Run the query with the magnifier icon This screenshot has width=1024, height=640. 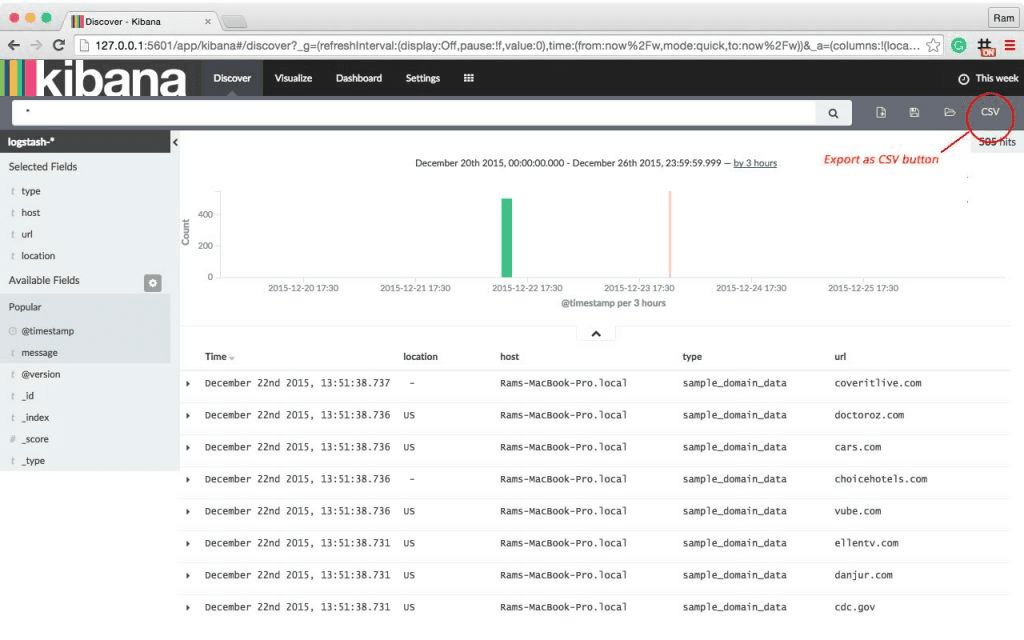(x=833, y=112)
